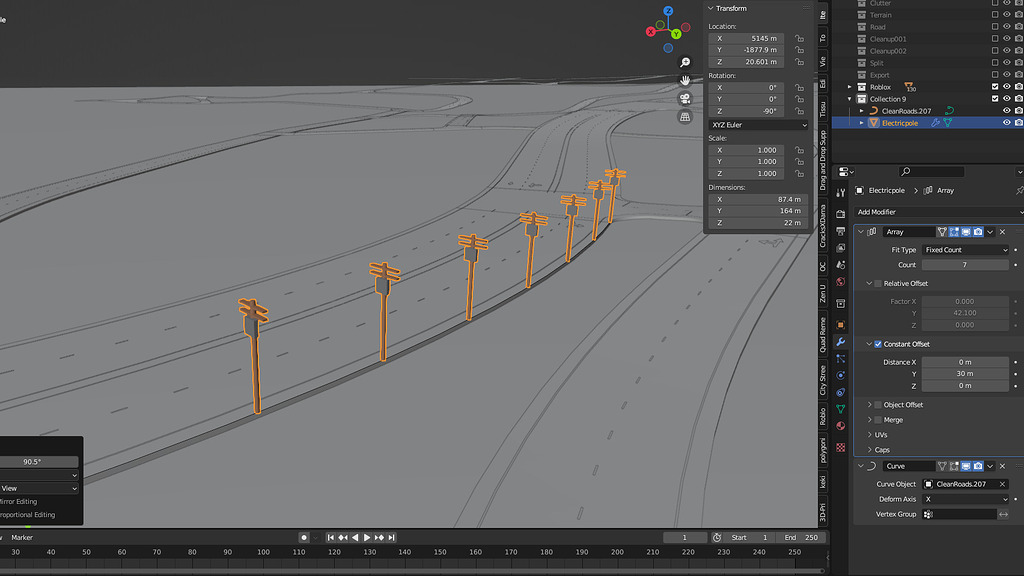This screenshot has width=1024, height=576.
Task: Open the Fit Type Fixed Count dropdown
Action: 965,250
